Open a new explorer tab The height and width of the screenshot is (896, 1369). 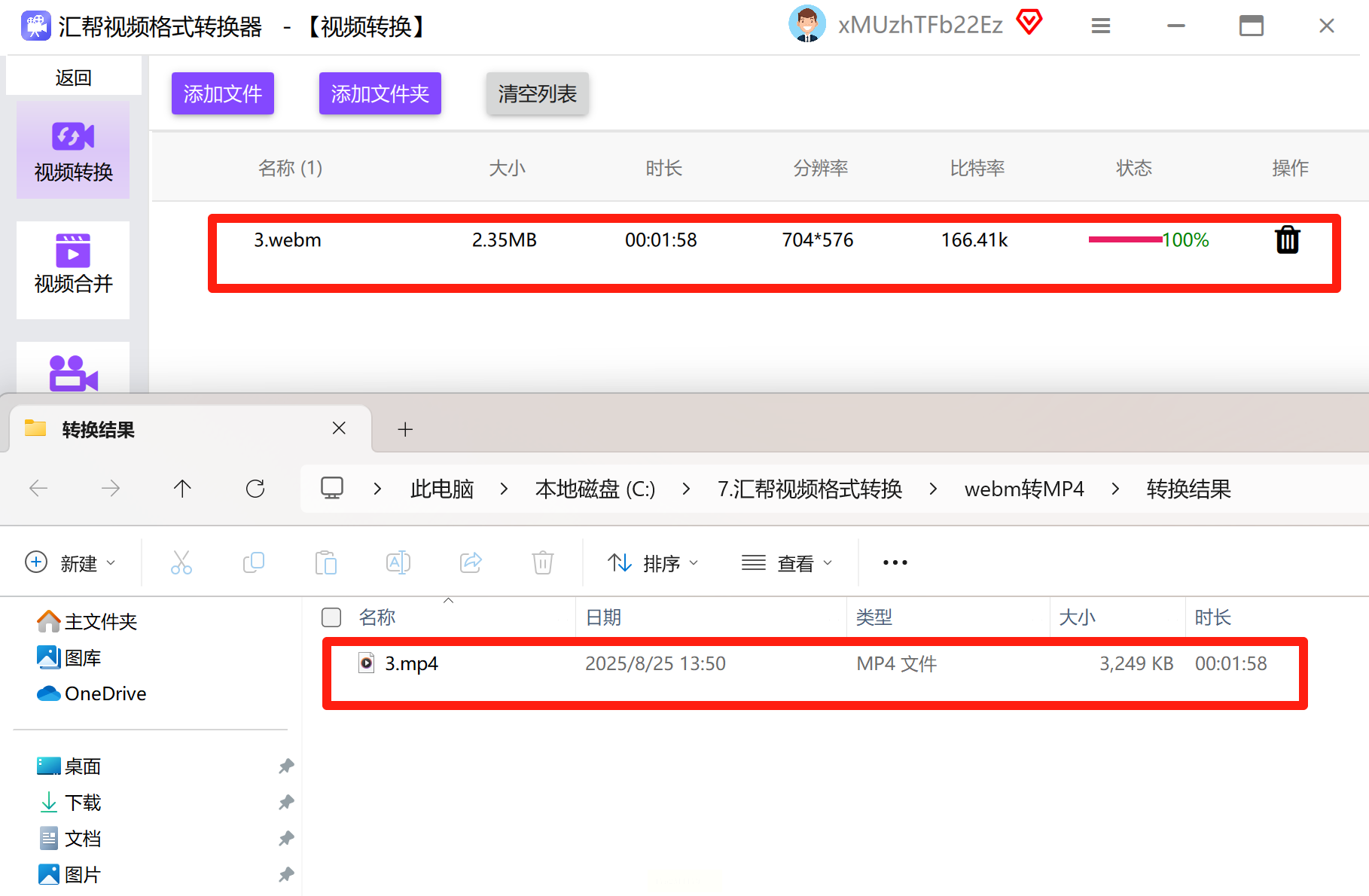[405, 429]
